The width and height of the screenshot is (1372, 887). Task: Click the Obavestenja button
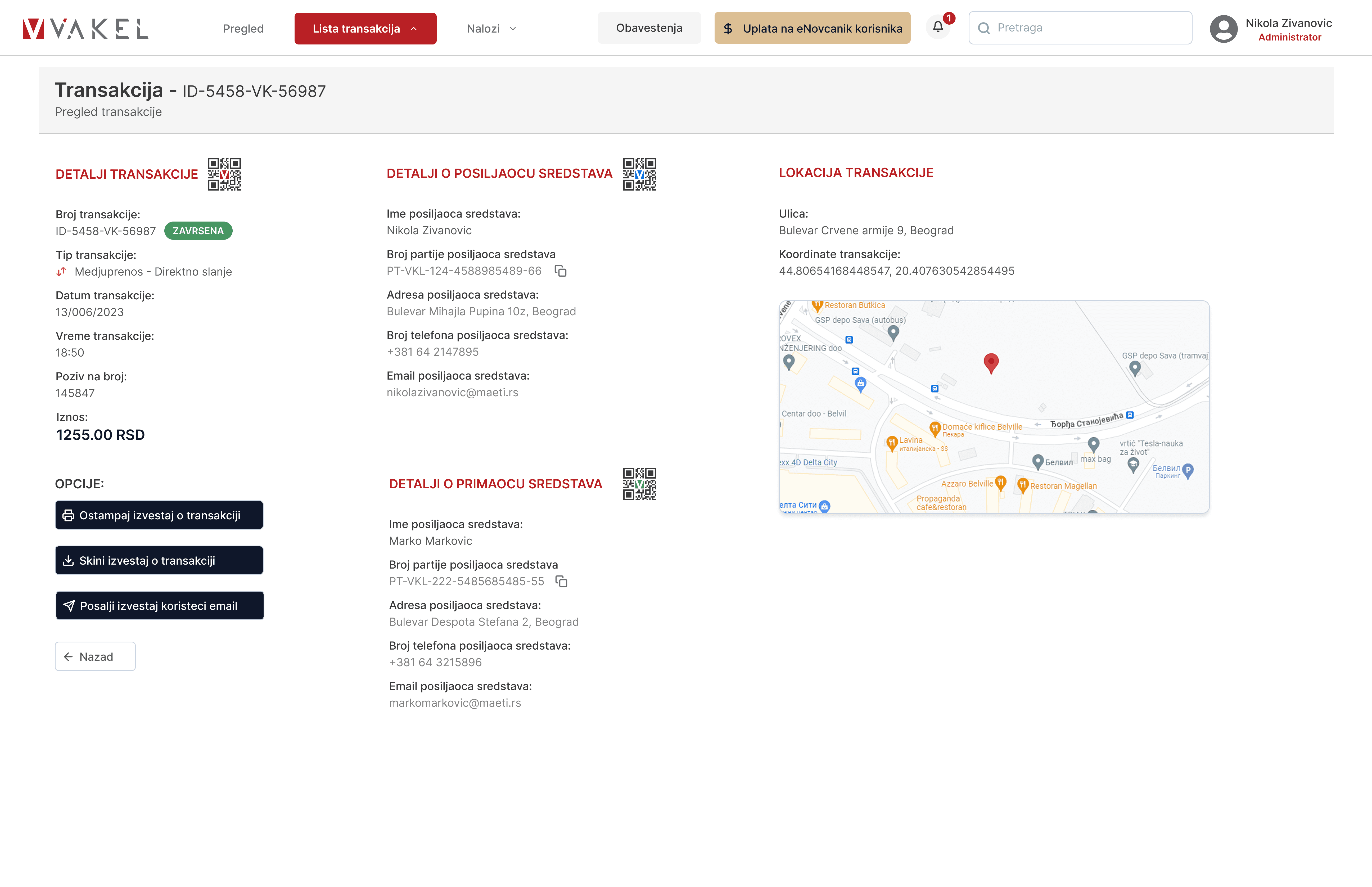pyautogui.click(x=649, y=28)
